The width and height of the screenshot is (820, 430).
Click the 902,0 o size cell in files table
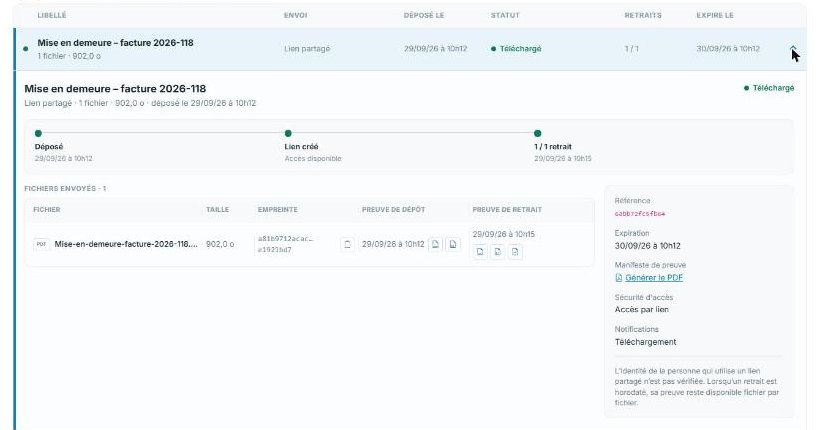[220, 244]
